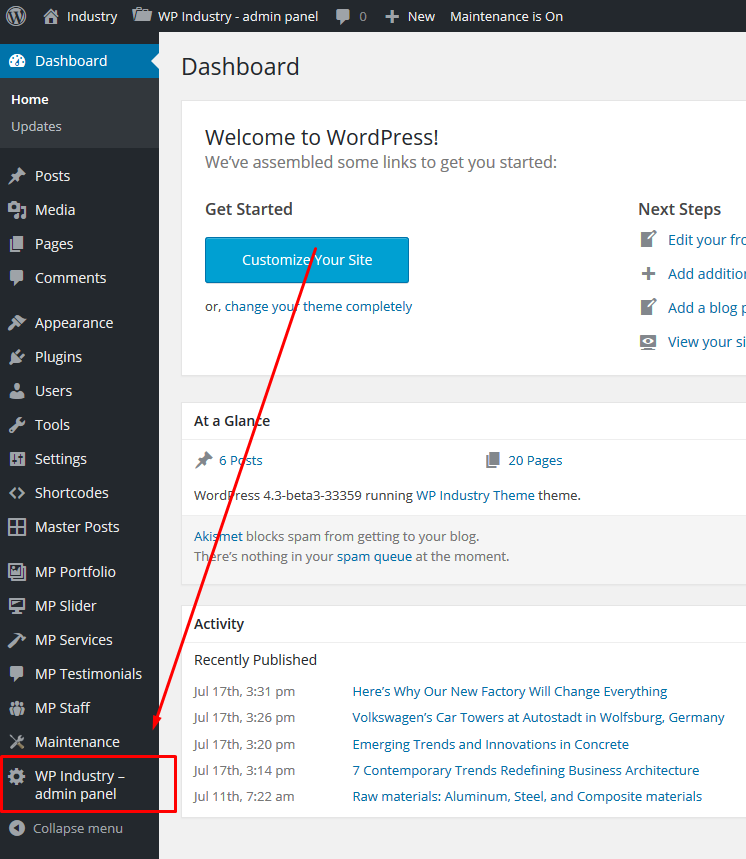The height and width of the screenshot is (859, 746).
Task: Click the Media icon in sidebar
Action: tap(17, 210)
